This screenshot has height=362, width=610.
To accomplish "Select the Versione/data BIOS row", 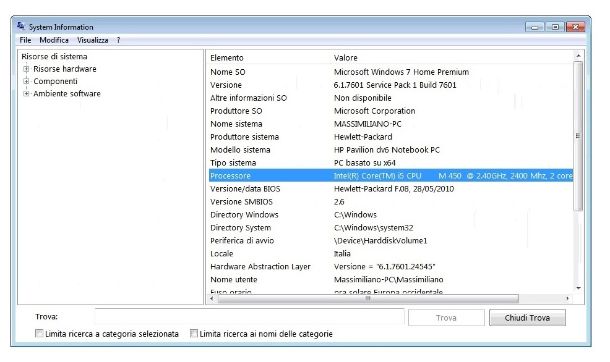I will tap(391, 189).
